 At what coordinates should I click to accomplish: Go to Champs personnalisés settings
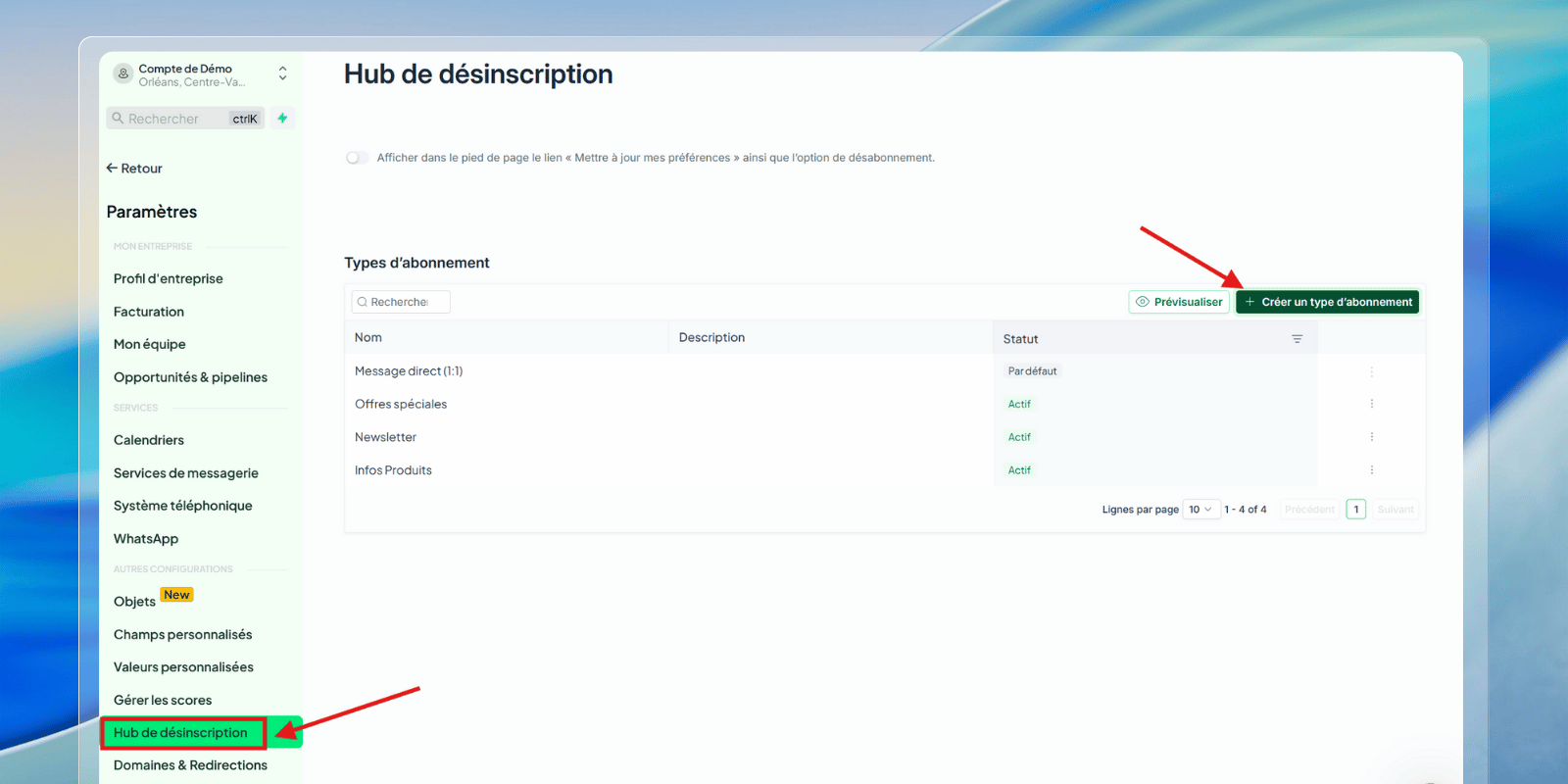click(x=182, y=635)
